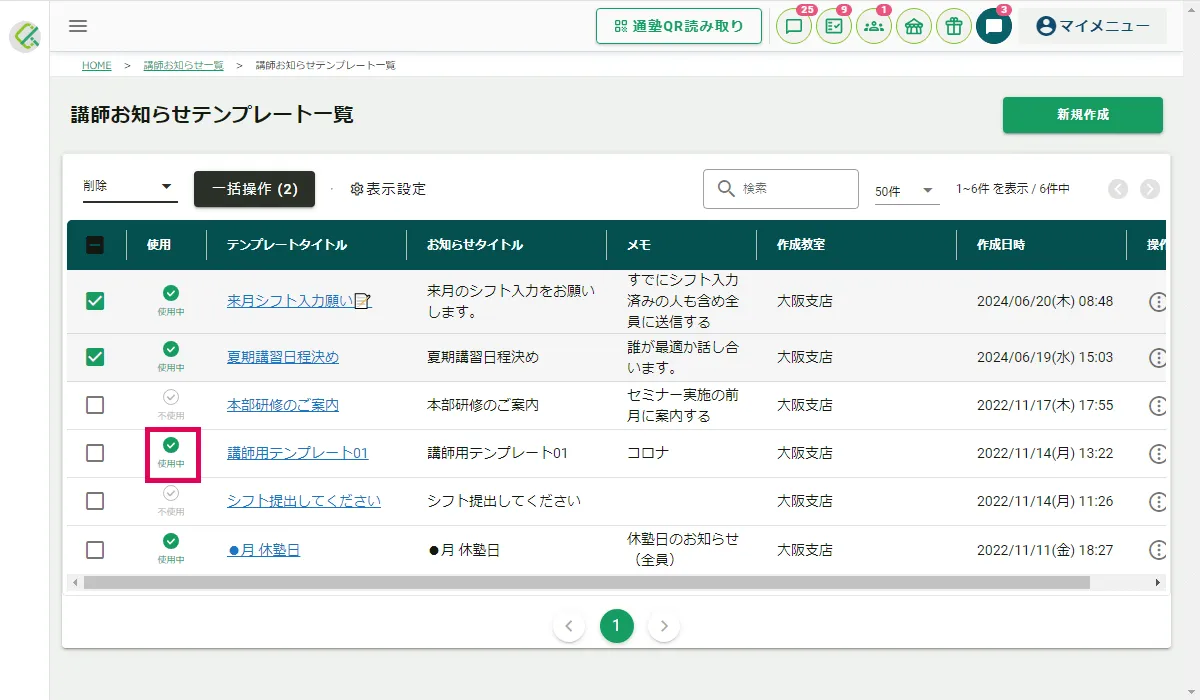The image size is (1200, 700).
Task: Go to 講師お知らせ一覧 breadcrumb
Action: pos(183,65)
